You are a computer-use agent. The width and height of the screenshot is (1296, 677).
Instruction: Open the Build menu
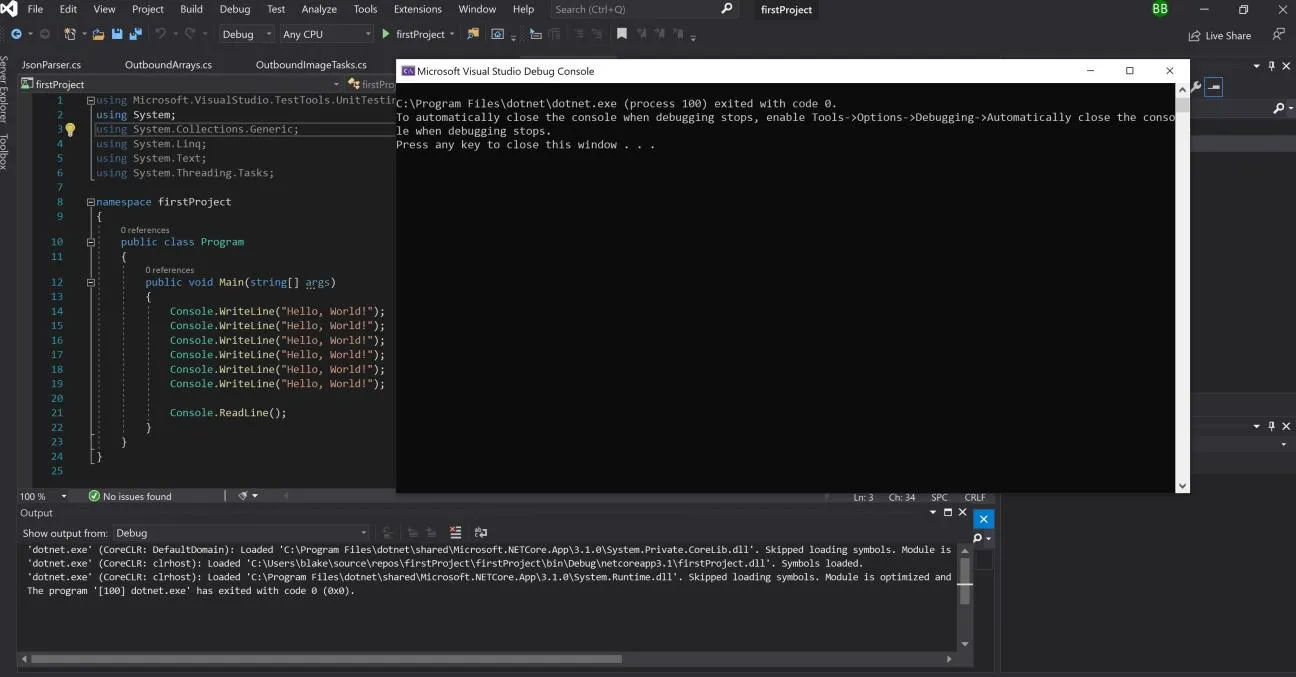(x=191, y=9)
